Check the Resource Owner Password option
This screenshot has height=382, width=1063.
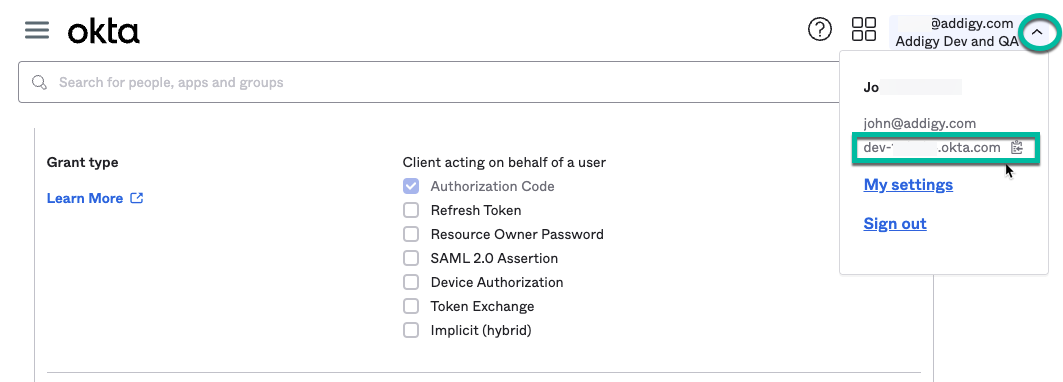pyautogui.click(x=411, y=234)
